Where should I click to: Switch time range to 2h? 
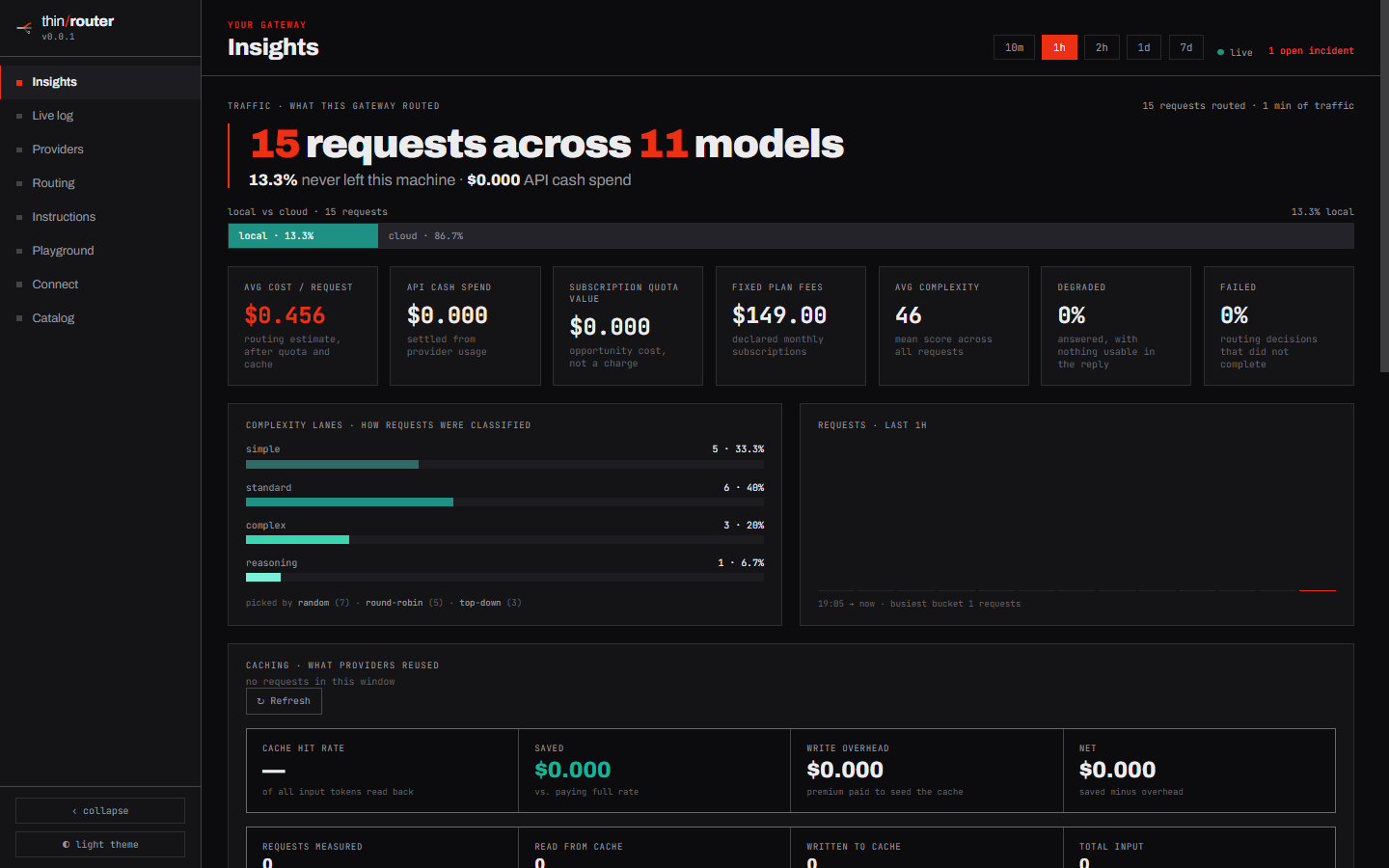[x=1102, y=47]
